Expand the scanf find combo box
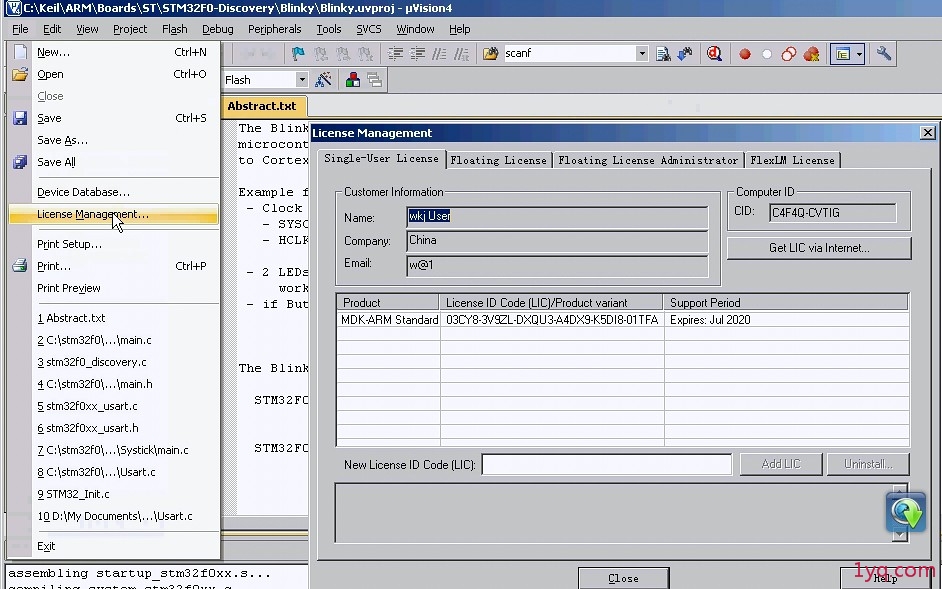This screenshot has width=942, height=589. coord(642,53)
